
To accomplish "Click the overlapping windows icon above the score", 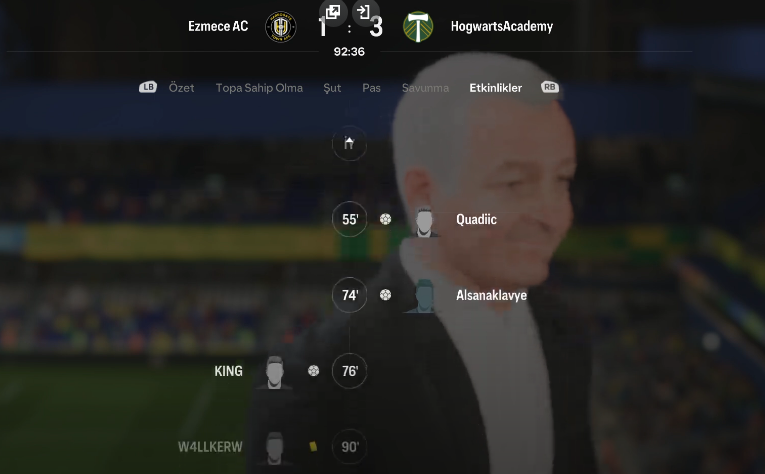I will click(333, 12).
